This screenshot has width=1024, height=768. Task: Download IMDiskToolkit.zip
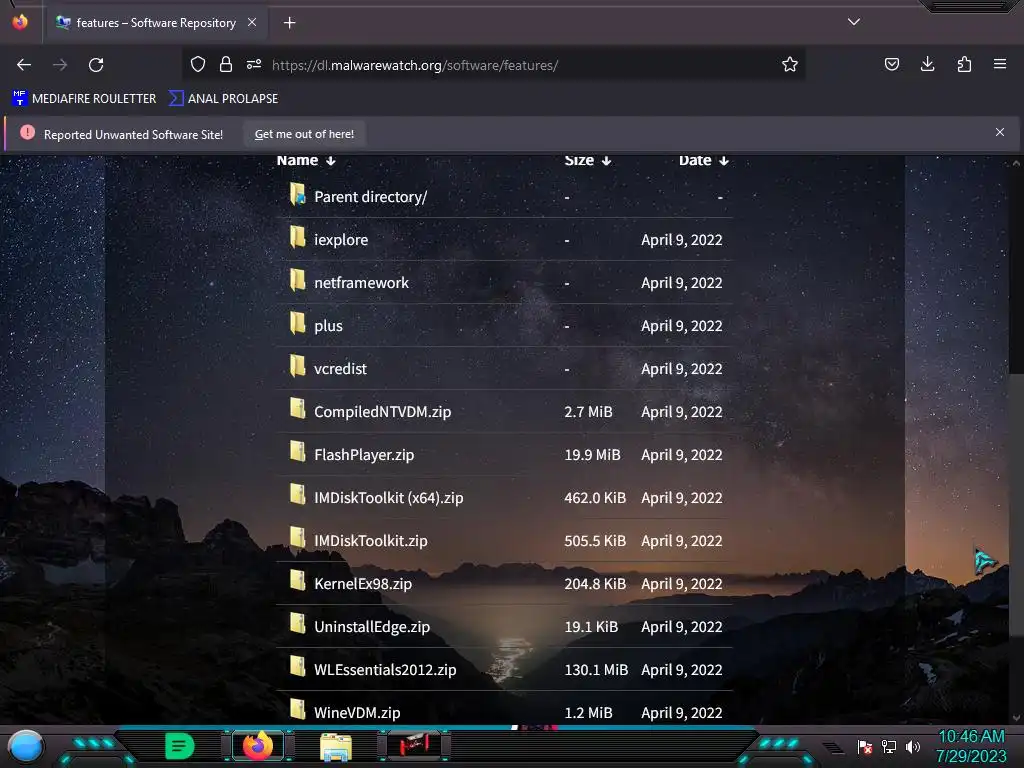point(370,541)
